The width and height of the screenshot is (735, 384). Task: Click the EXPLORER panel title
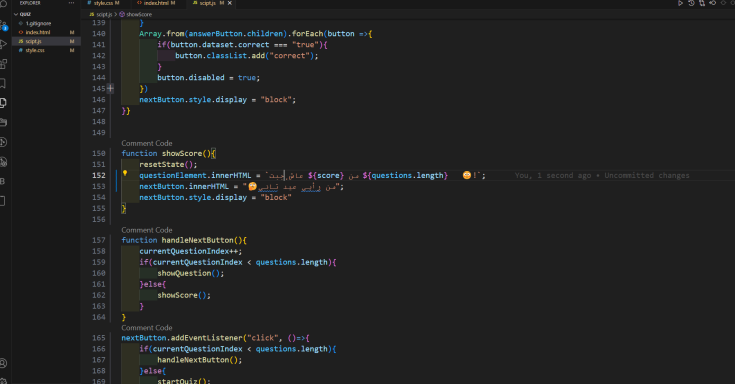(x=29, y=3)
